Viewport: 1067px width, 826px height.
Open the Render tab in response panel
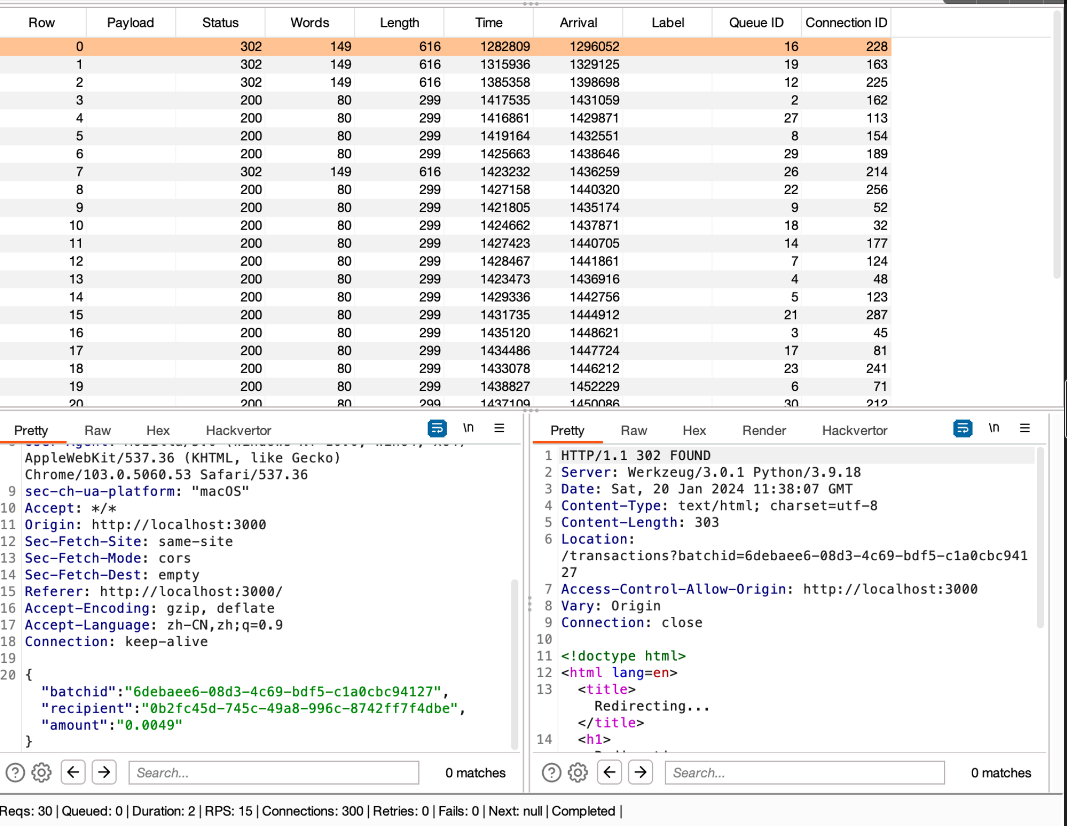[x=764, y=430]
